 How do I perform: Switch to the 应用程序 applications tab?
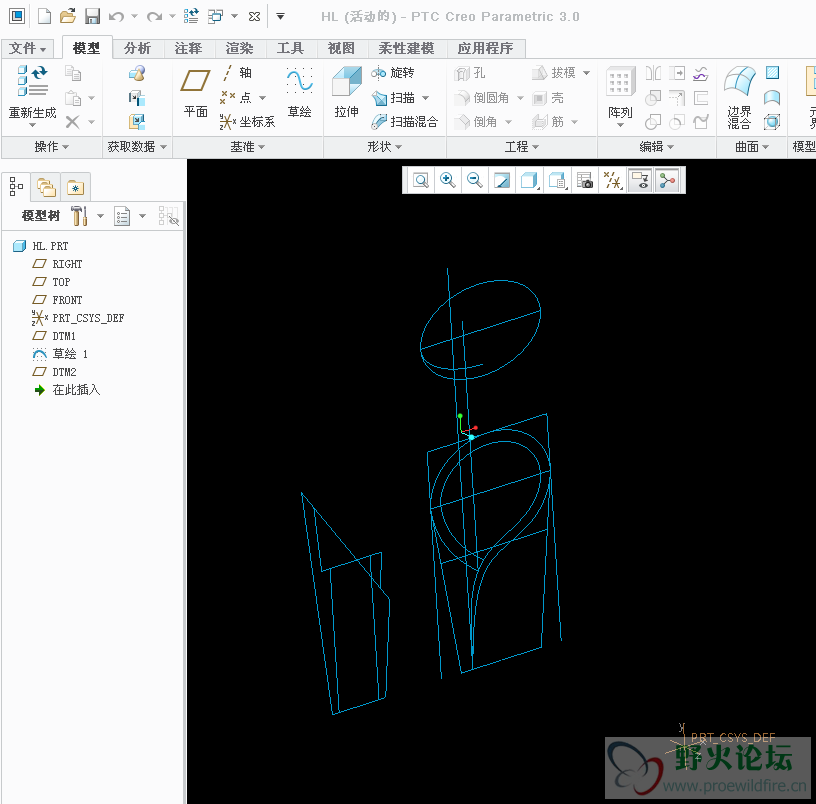click(x=486, y=48)
